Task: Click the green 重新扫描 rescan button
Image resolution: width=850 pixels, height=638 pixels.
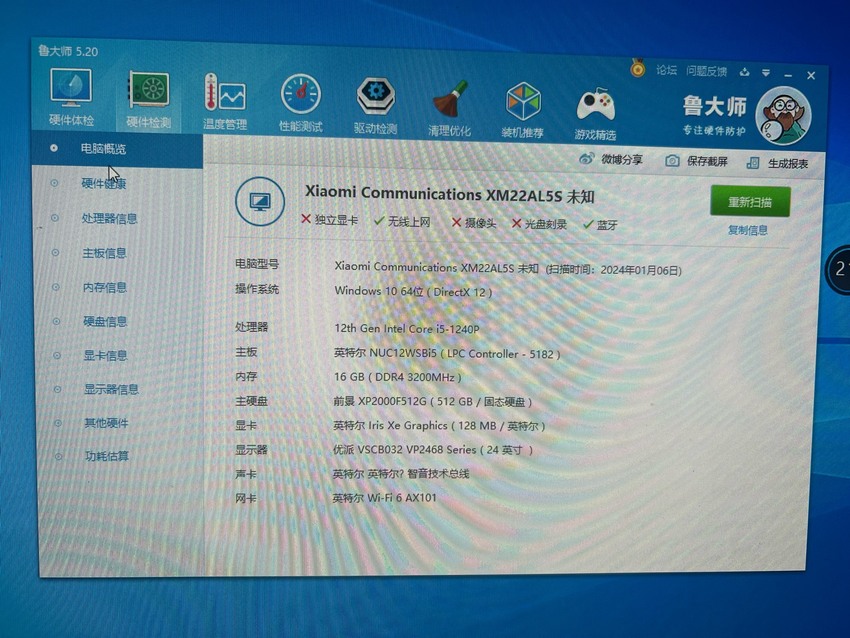Action: point(750,202)
